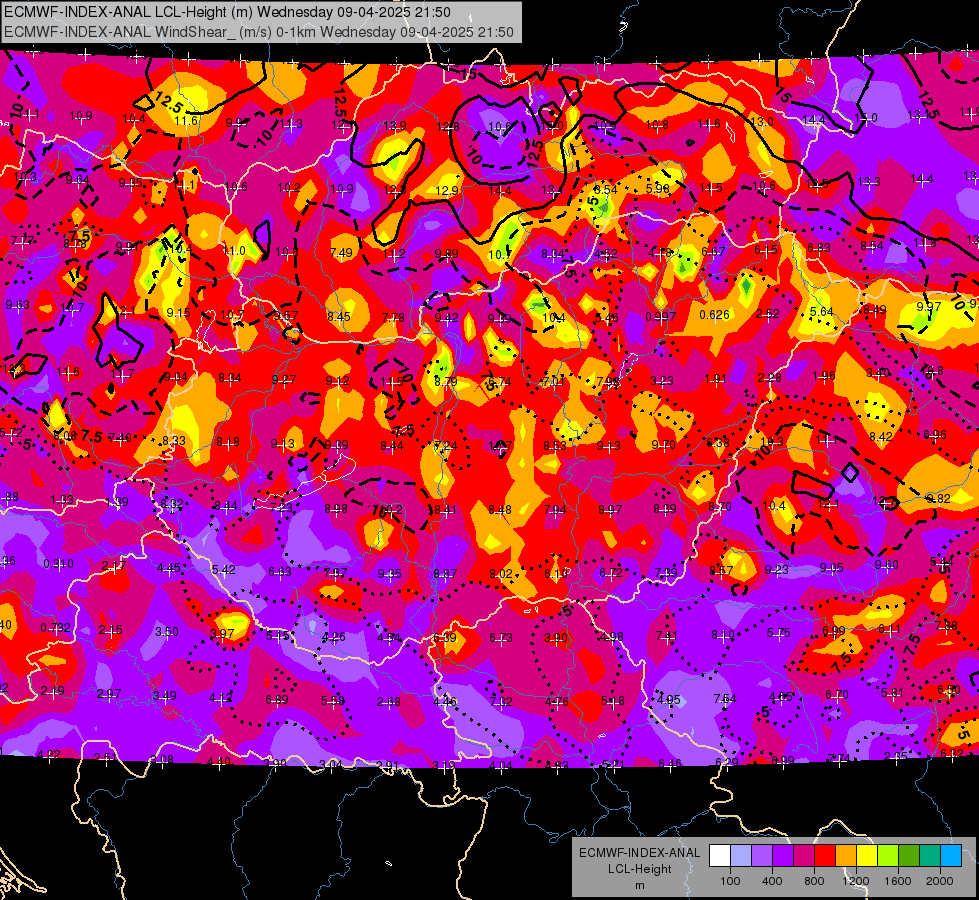Click the teal legend swatch left of 2000

click(930, 855)
